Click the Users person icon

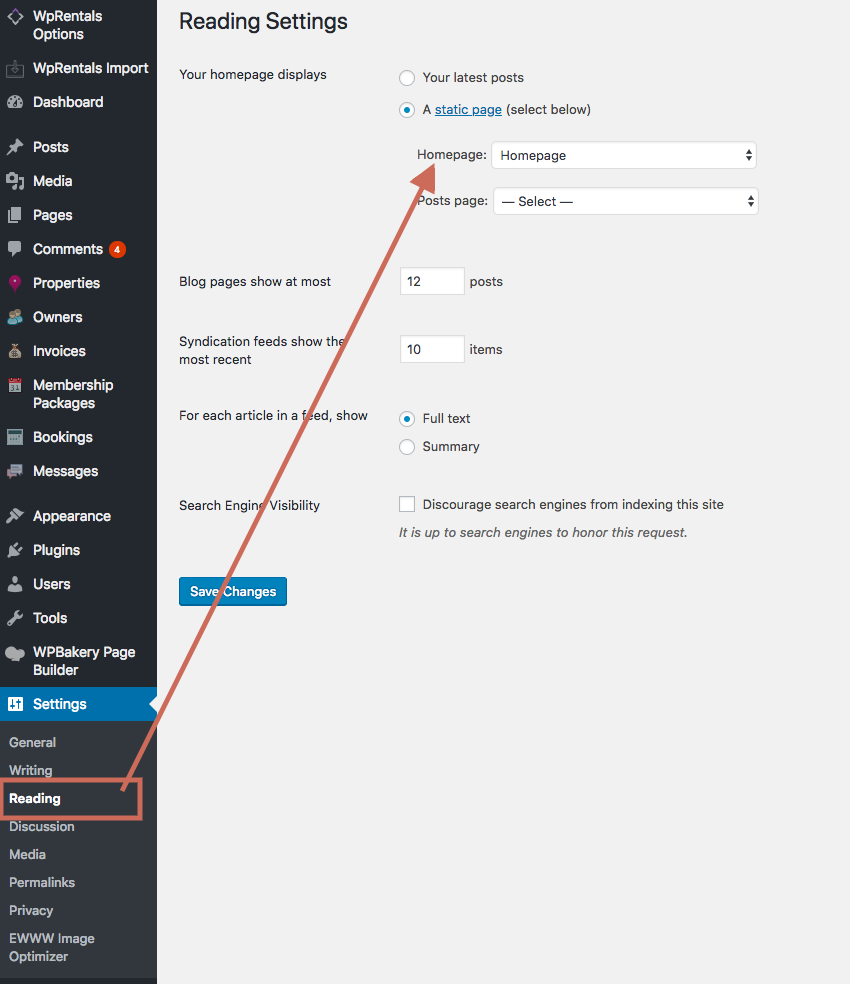pos(15,584)
